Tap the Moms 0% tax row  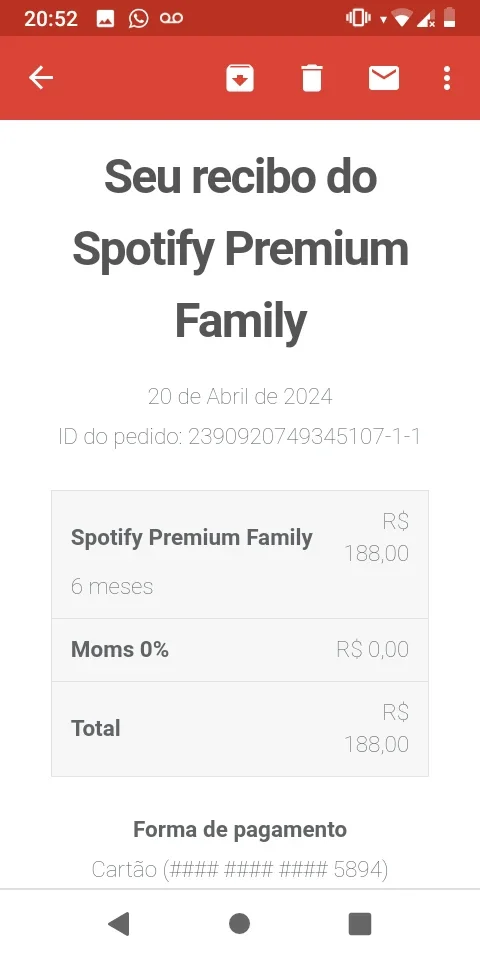pos(240,650)
